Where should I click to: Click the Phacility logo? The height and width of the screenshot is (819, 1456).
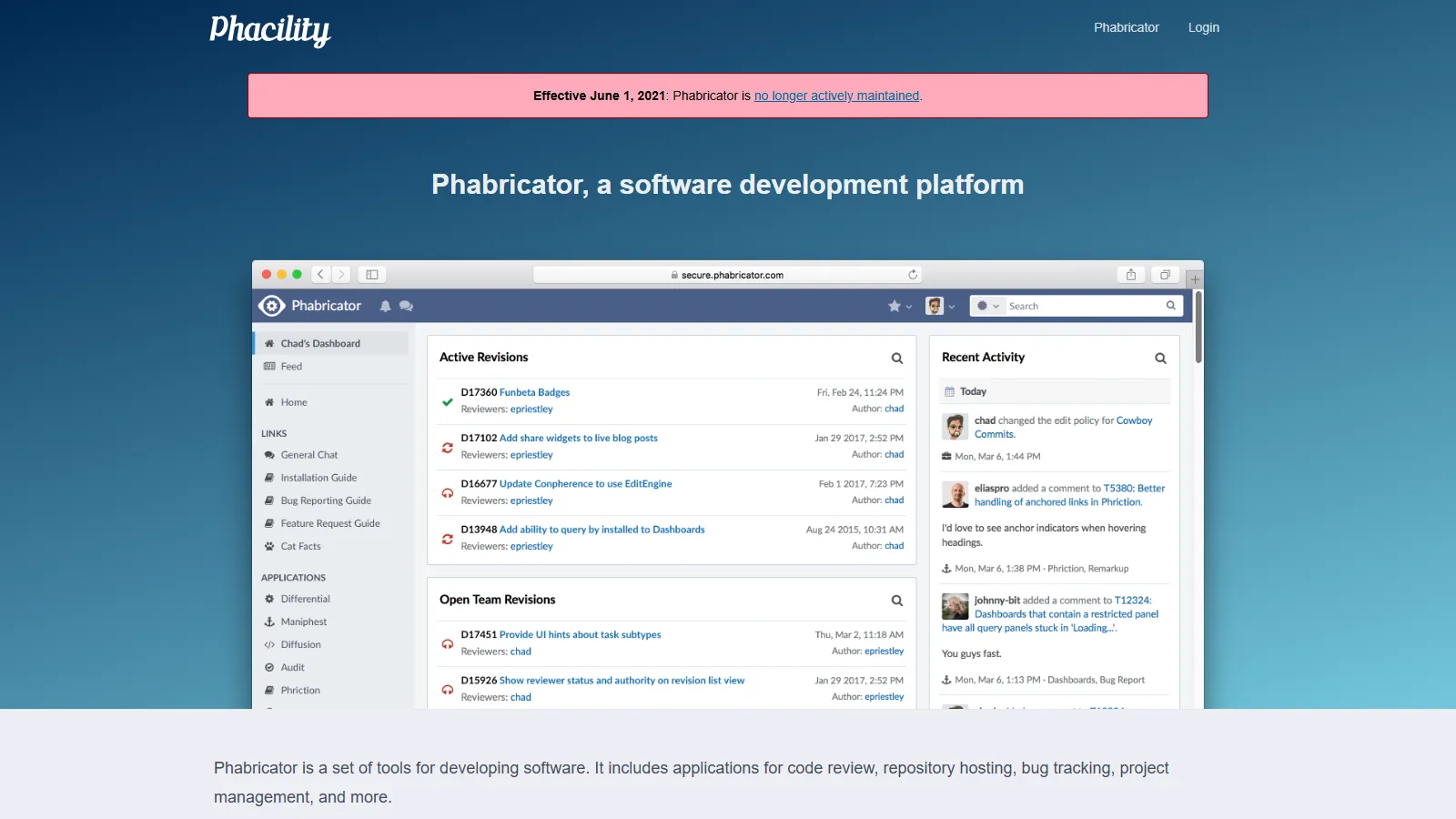[270, 29]
